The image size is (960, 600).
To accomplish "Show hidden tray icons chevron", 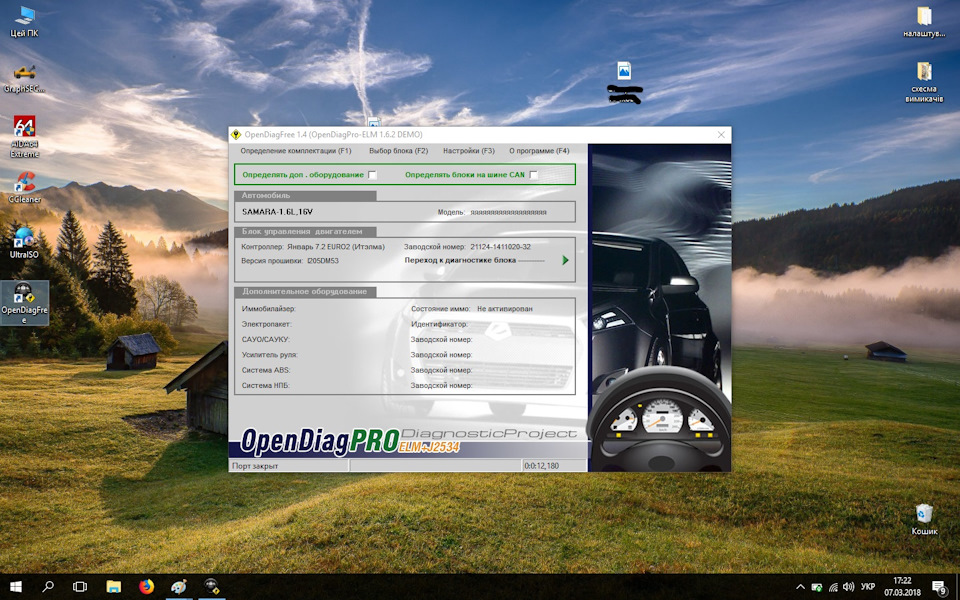I will click(800, 587).
